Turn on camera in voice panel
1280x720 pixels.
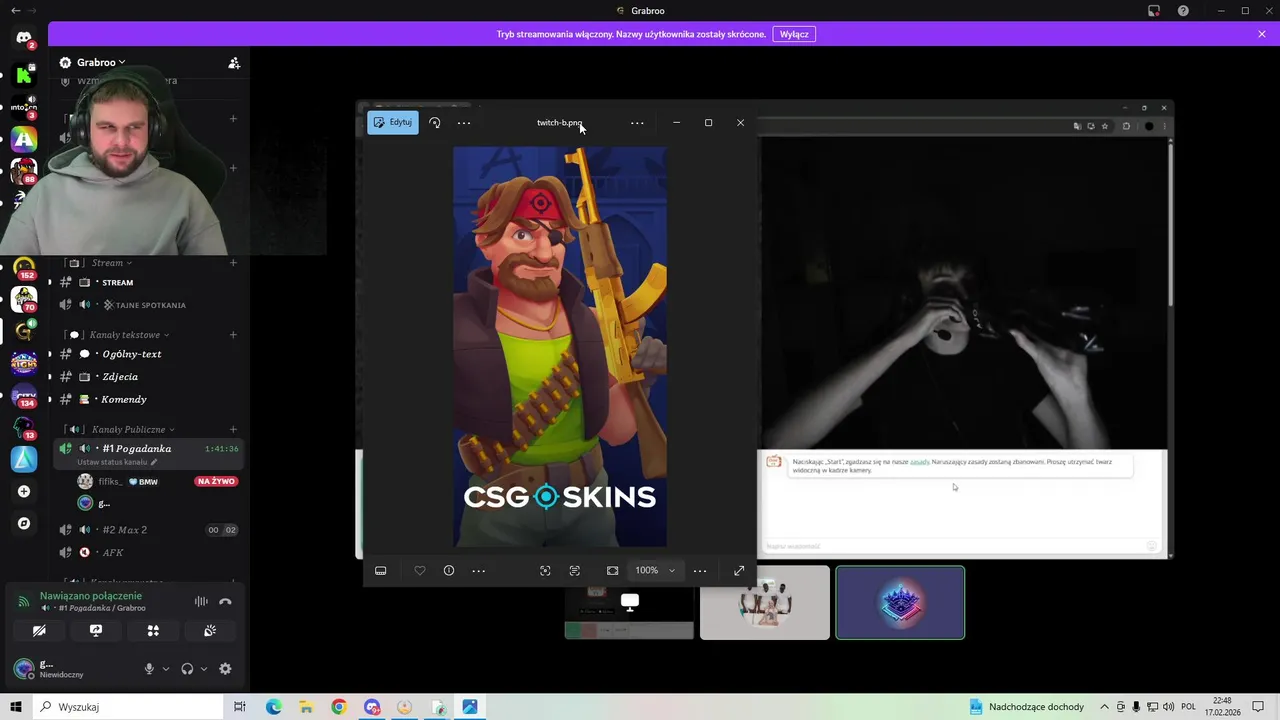pyautogui.click(x=39, y=631)
